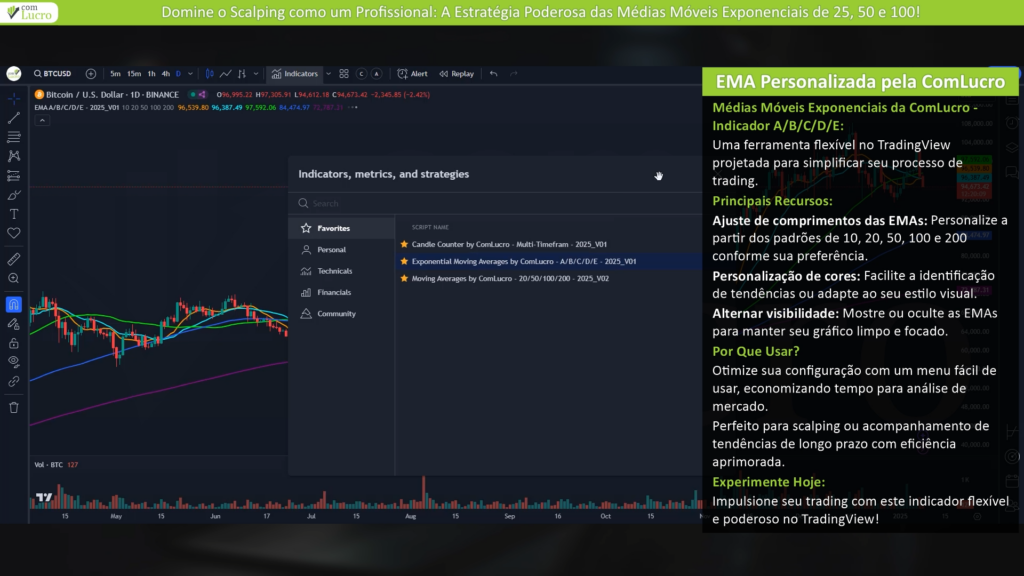This screenshot has height=576, width=1024.
Task: Expand the chart type dropdown arrow
Action: (x=256, y=74)
